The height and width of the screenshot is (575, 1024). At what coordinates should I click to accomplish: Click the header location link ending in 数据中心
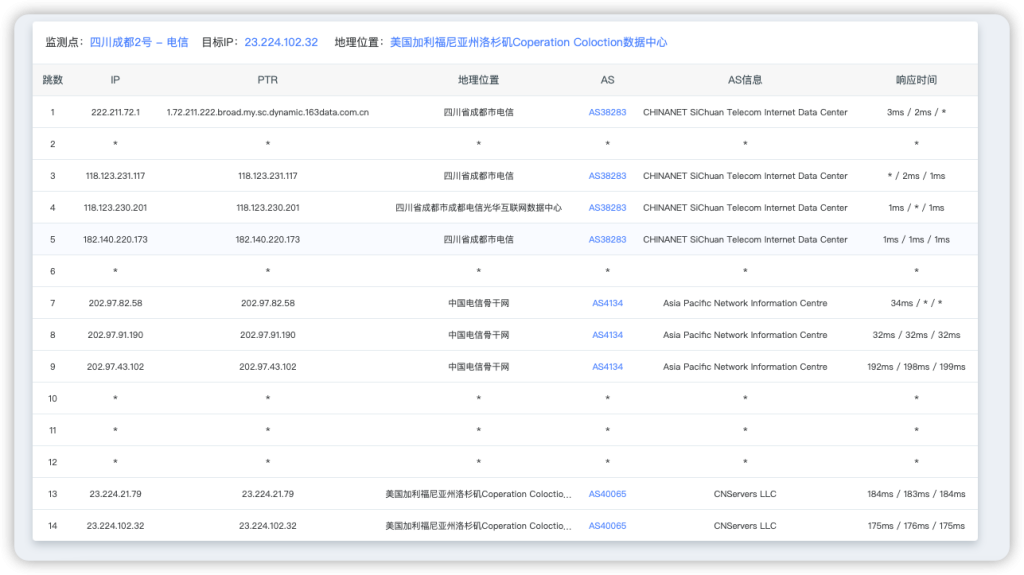click(x=528, y=43)
